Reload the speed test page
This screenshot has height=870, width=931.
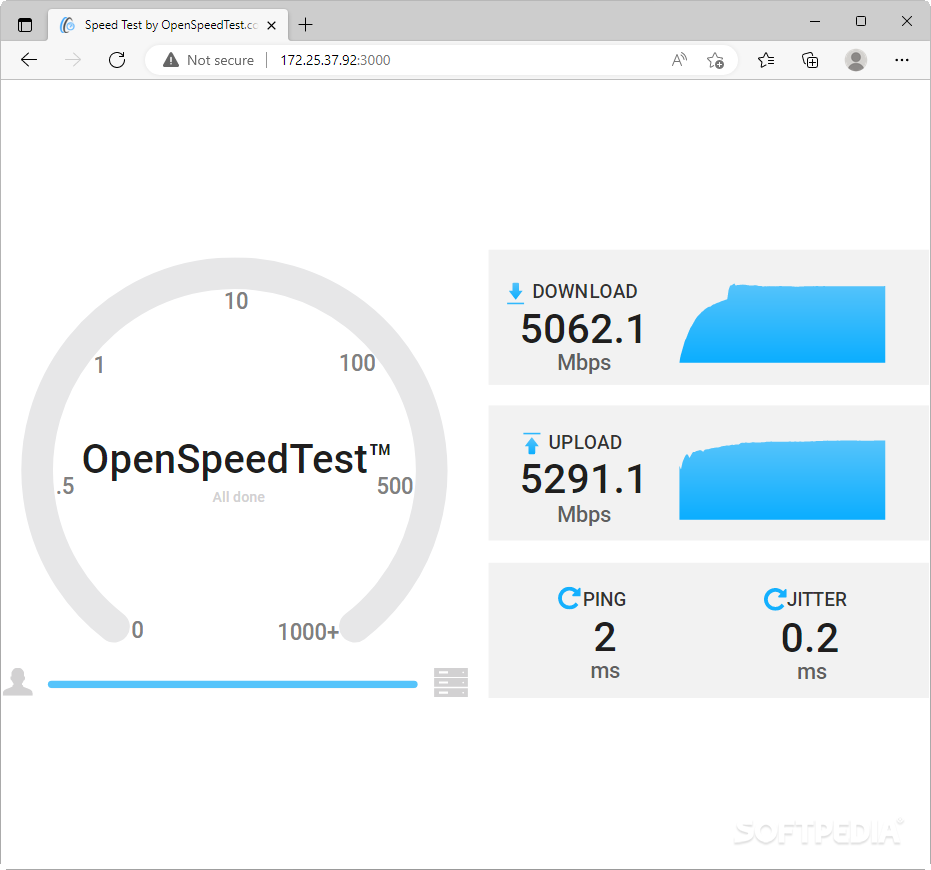click(x=117, y=60)
